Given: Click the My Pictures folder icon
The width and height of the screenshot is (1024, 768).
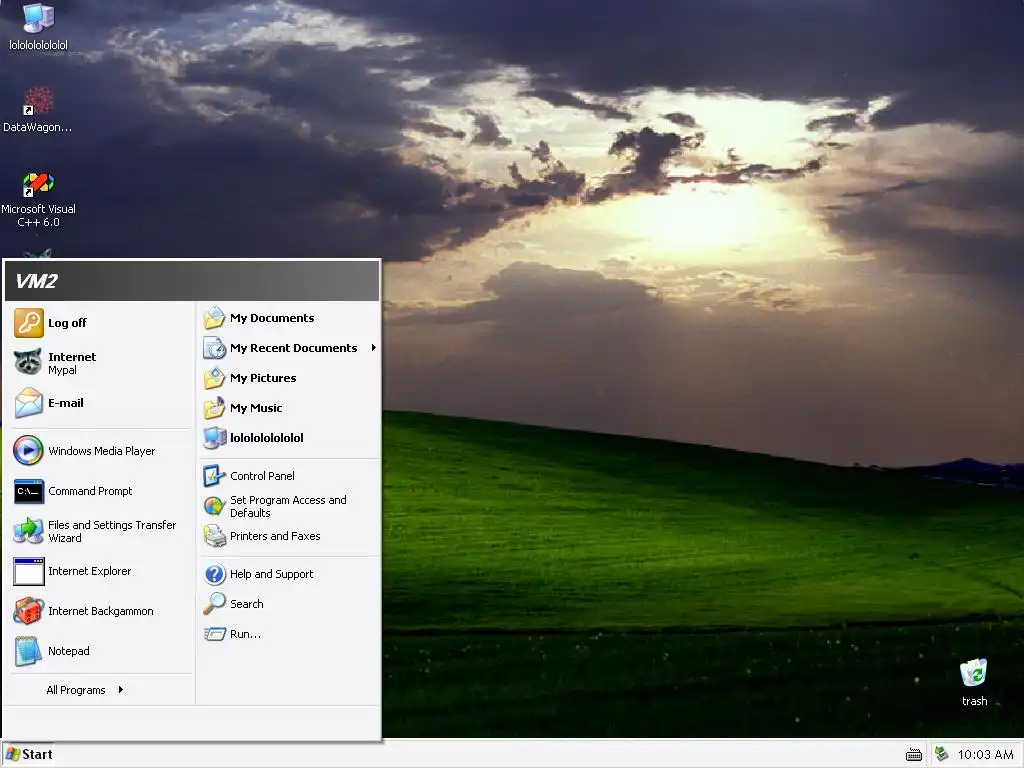Looking at the screenshot, I should point(214,378).
